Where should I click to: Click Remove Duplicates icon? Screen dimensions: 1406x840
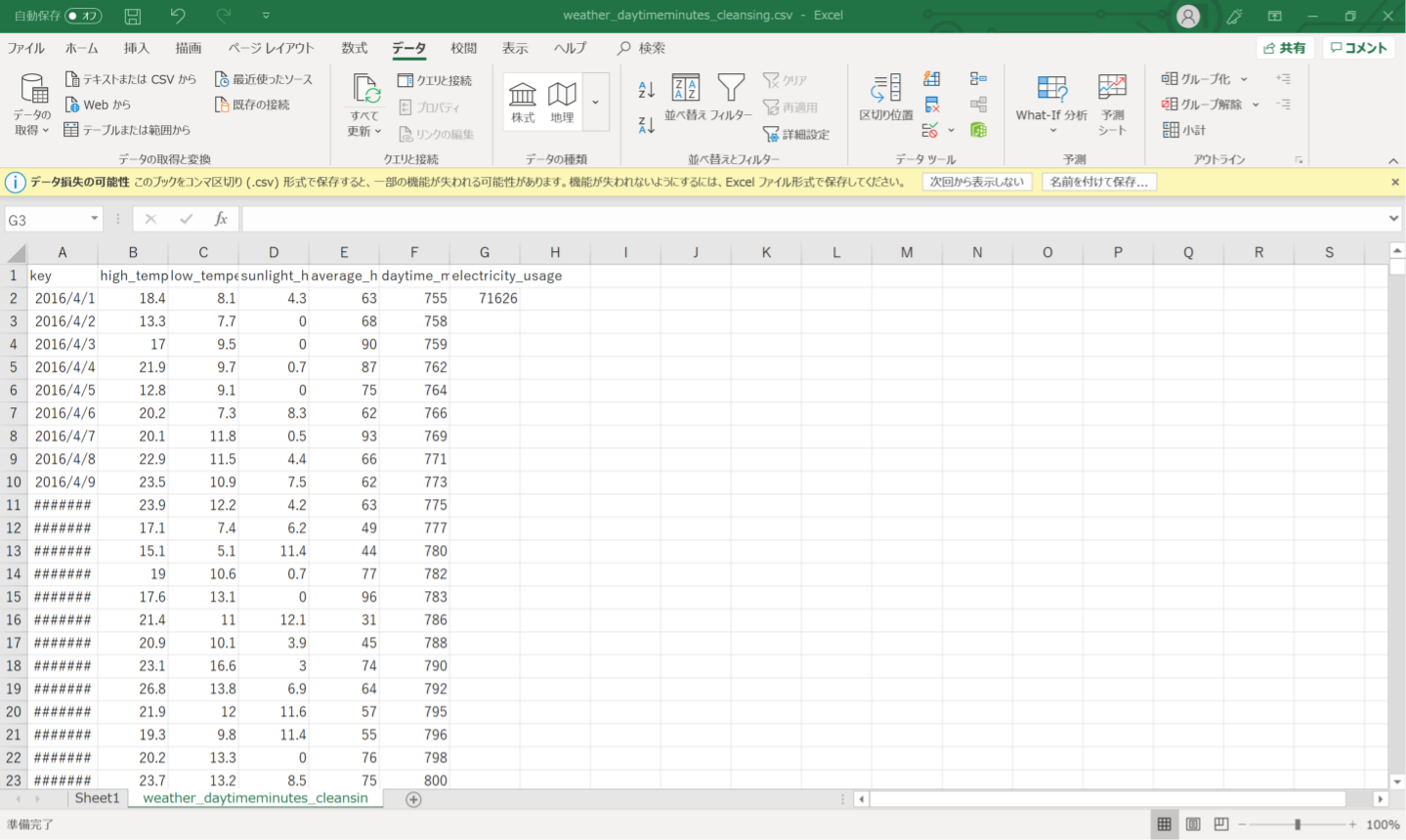click(932, 105)
